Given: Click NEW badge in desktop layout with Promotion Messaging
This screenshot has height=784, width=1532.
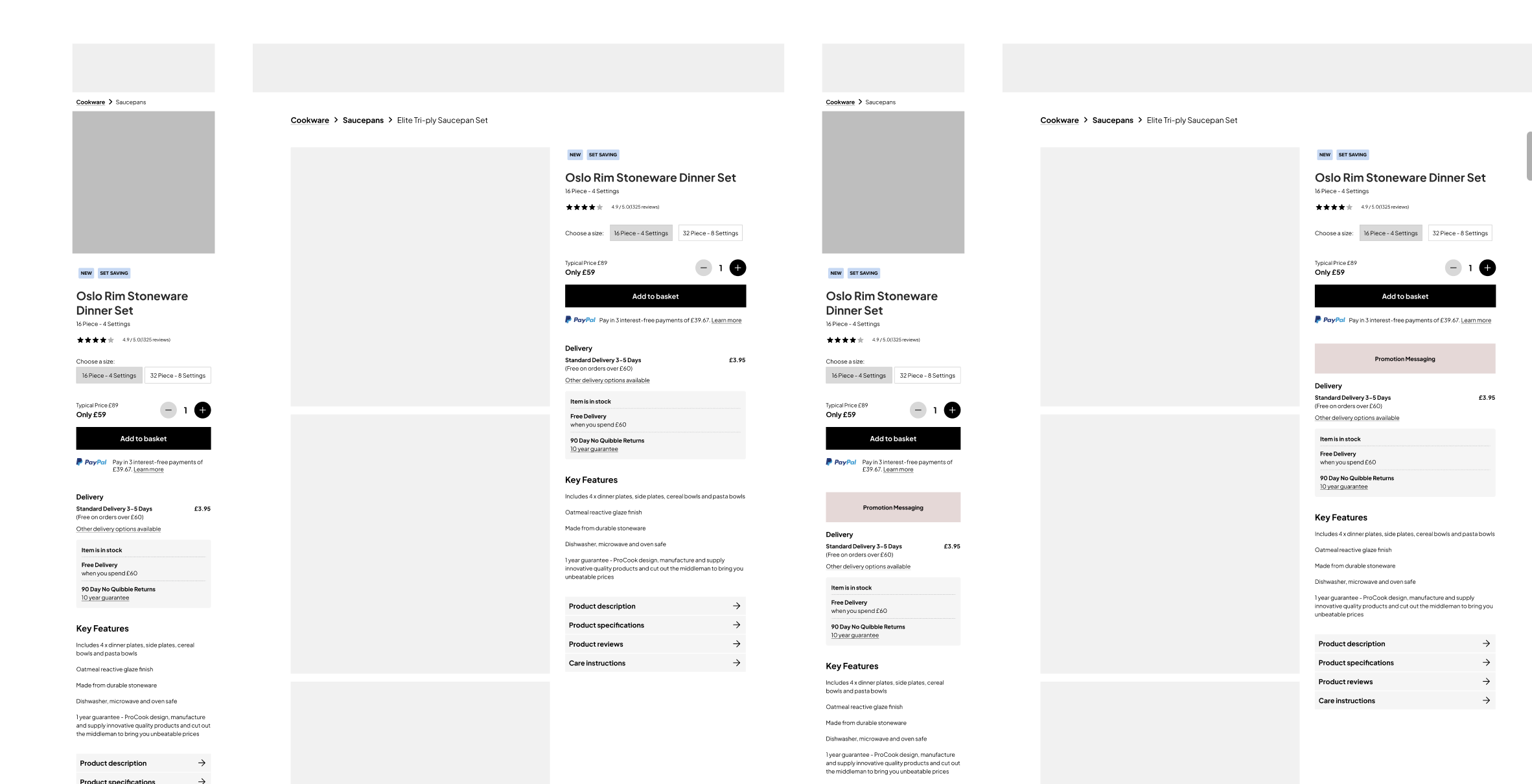Looking at the screenshot, I should point(1325,155).
